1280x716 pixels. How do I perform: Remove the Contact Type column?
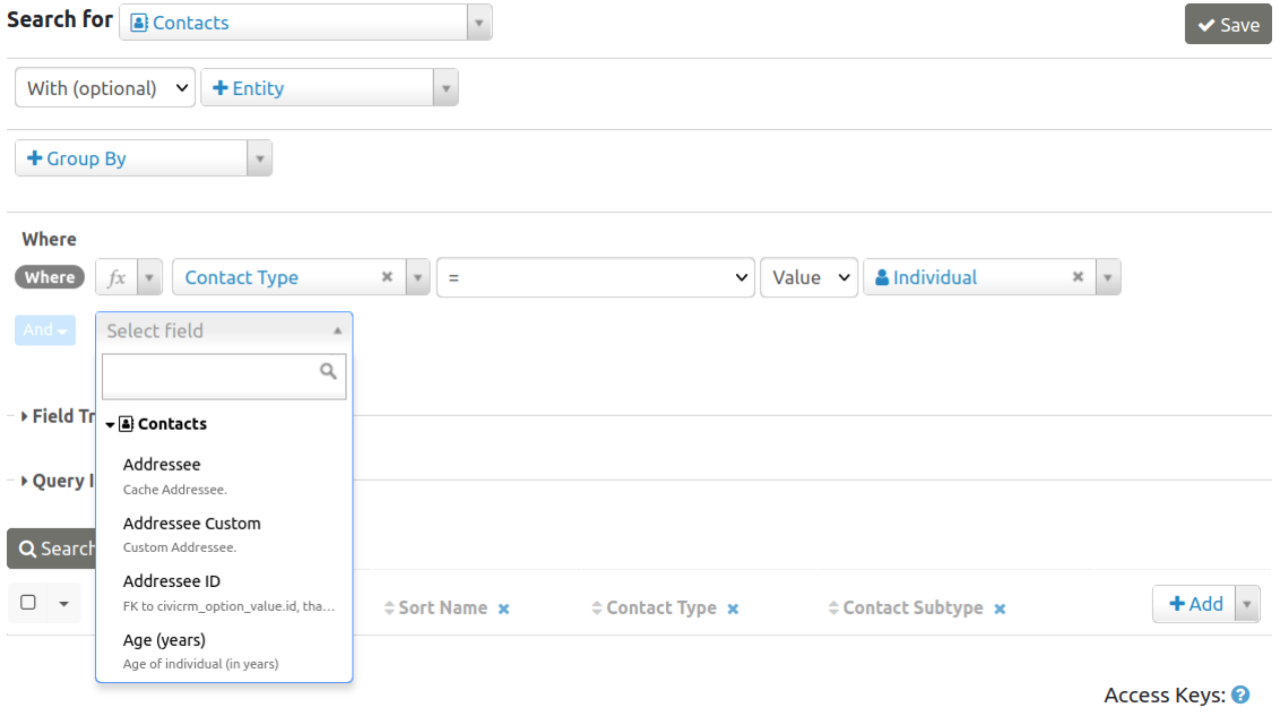733,609
